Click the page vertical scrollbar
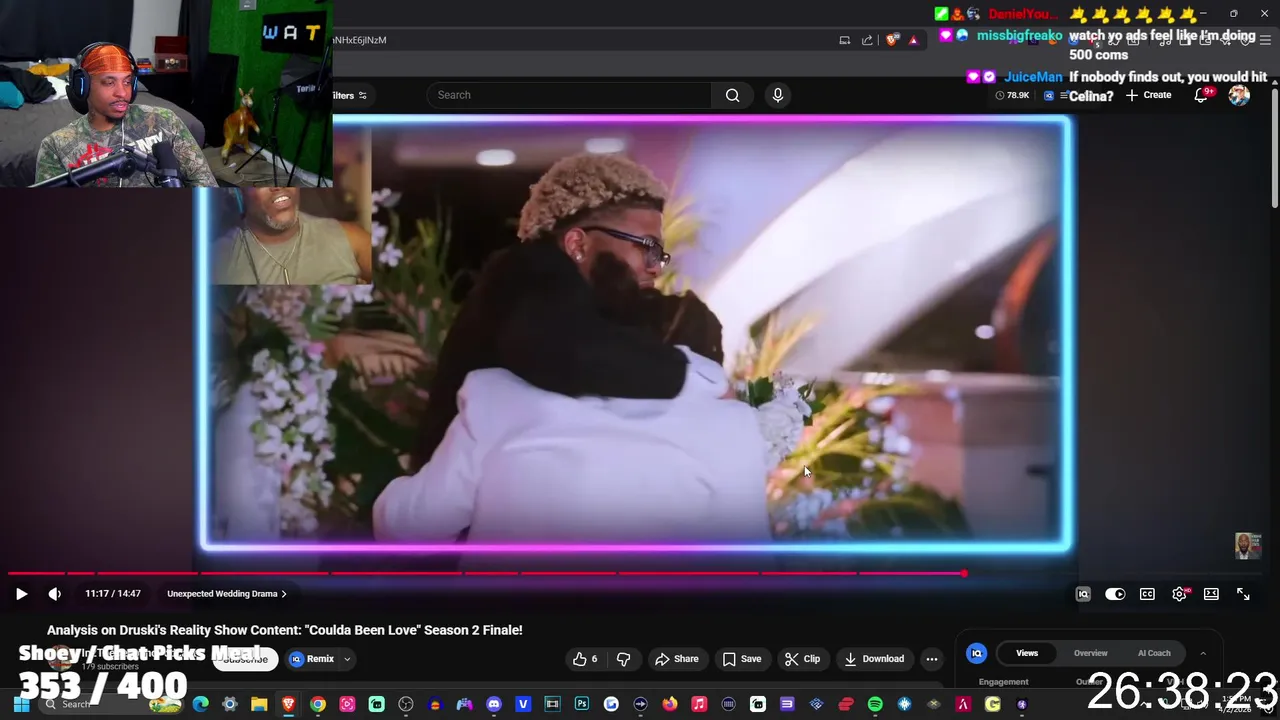 pyautogui.click(x=1274, y=150)
